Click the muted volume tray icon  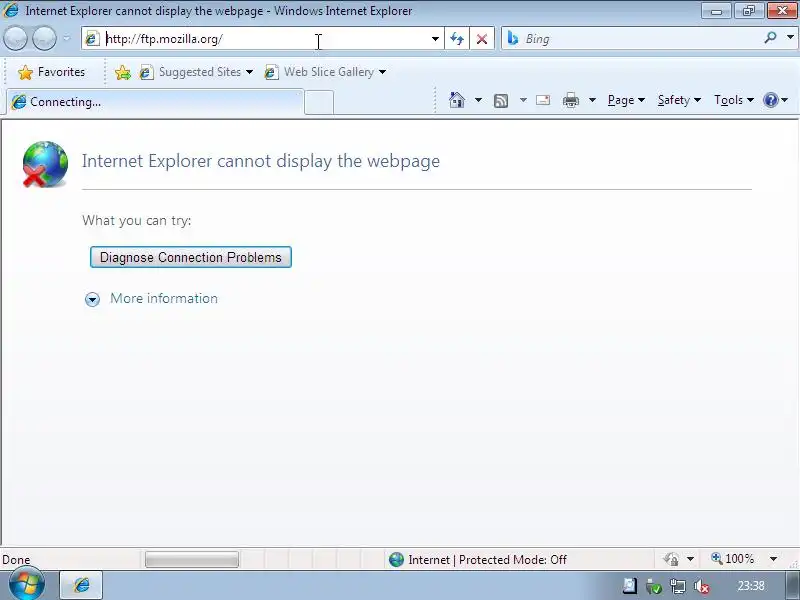(702, 587)
